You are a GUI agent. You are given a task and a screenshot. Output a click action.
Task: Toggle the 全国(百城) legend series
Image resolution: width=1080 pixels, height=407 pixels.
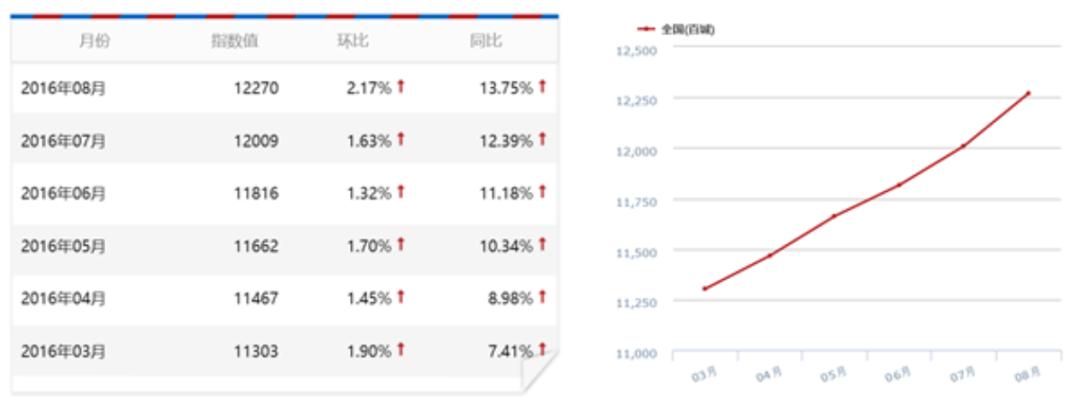[676, 29]
